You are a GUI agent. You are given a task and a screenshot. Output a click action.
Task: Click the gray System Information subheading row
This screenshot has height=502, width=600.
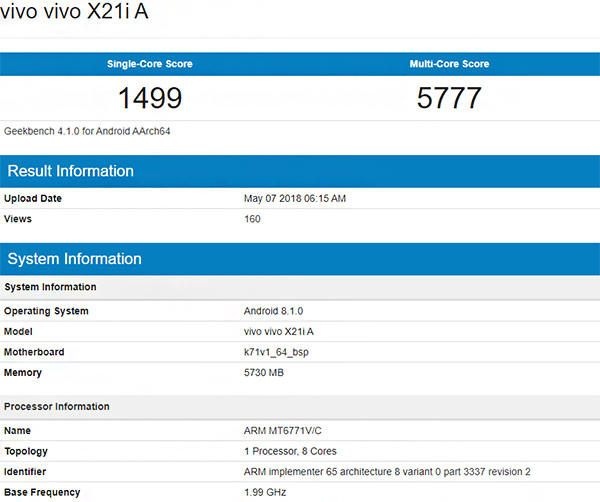click(x=300, y=287)
